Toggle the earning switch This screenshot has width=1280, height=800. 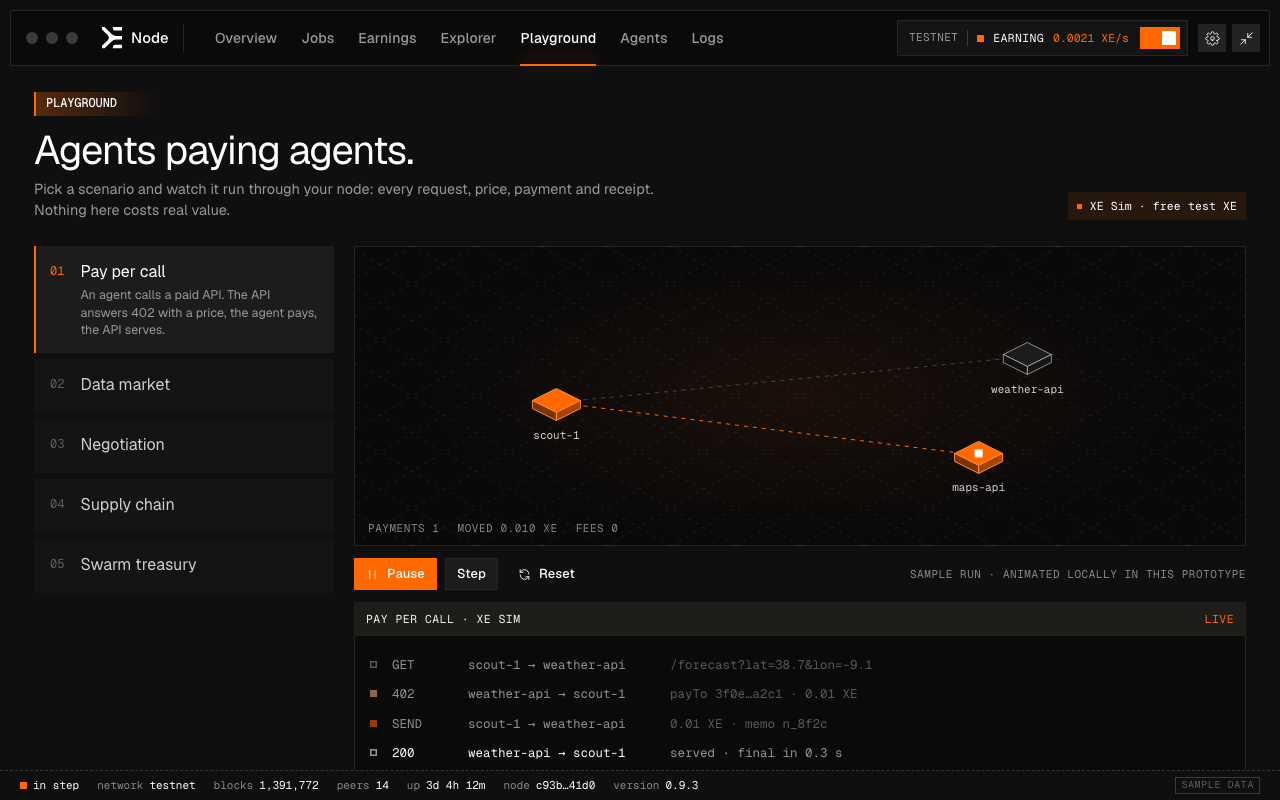[x=1160, y=38]
